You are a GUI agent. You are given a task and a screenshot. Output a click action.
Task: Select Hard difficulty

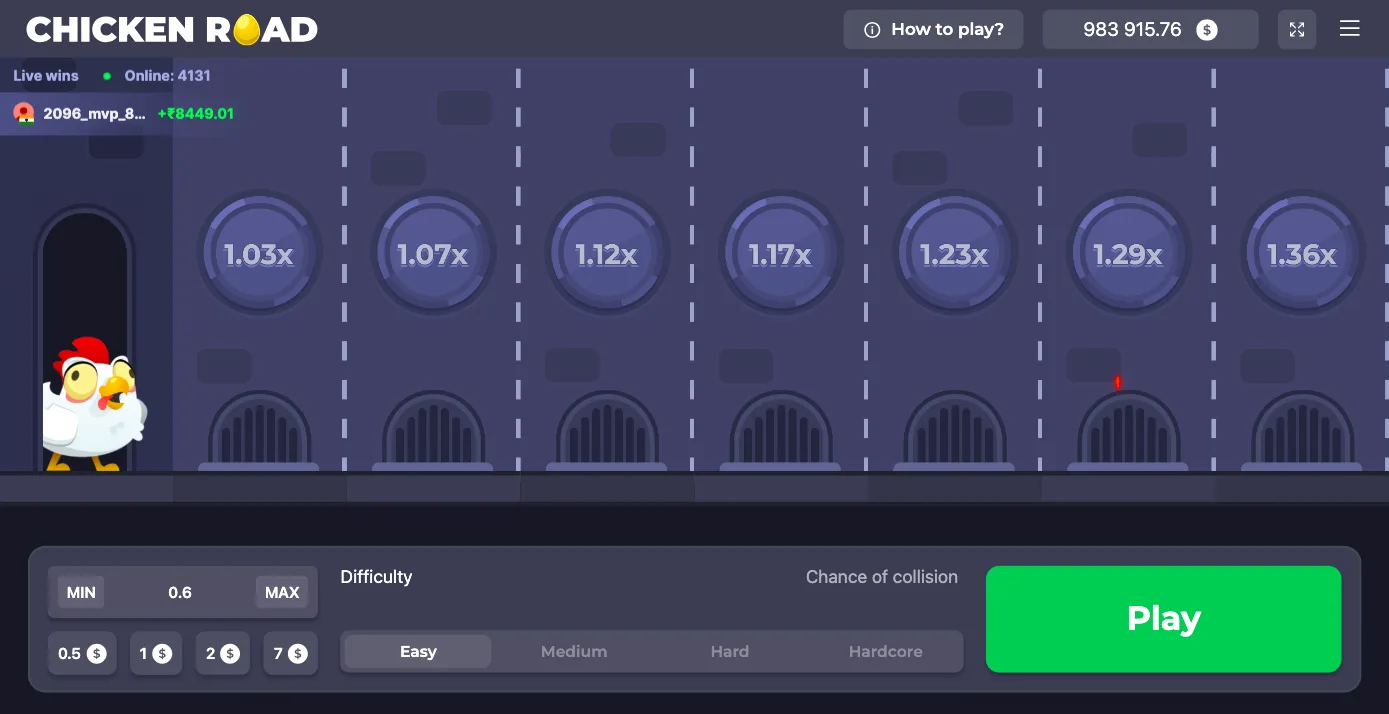(730, 652)
